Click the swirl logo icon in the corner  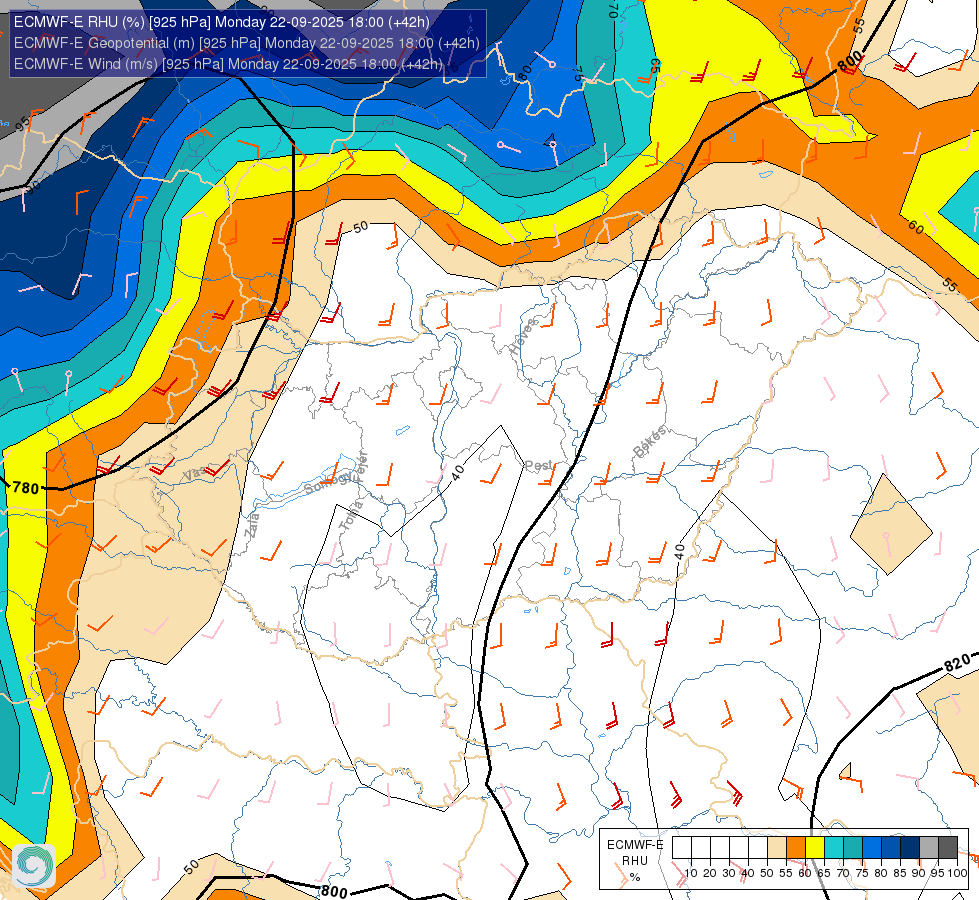[x=34, y=866]
